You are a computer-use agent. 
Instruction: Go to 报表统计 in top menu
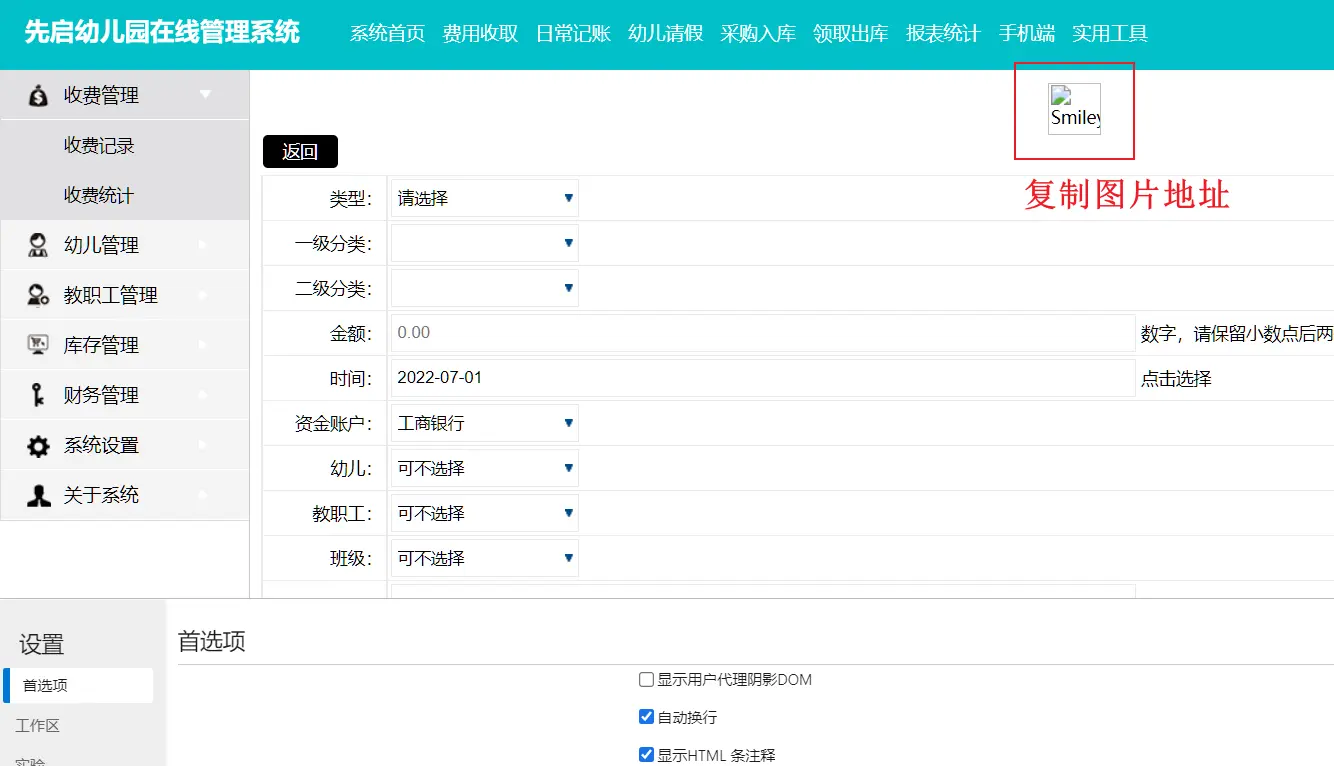click(943, 34)
